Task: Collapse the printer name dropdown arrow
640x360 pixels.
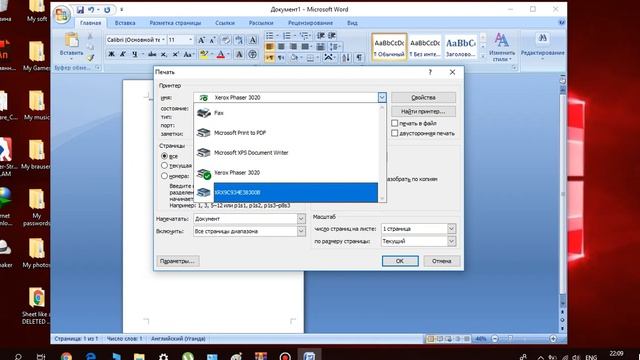Action: pyautogui.click(x=382, y=98)
